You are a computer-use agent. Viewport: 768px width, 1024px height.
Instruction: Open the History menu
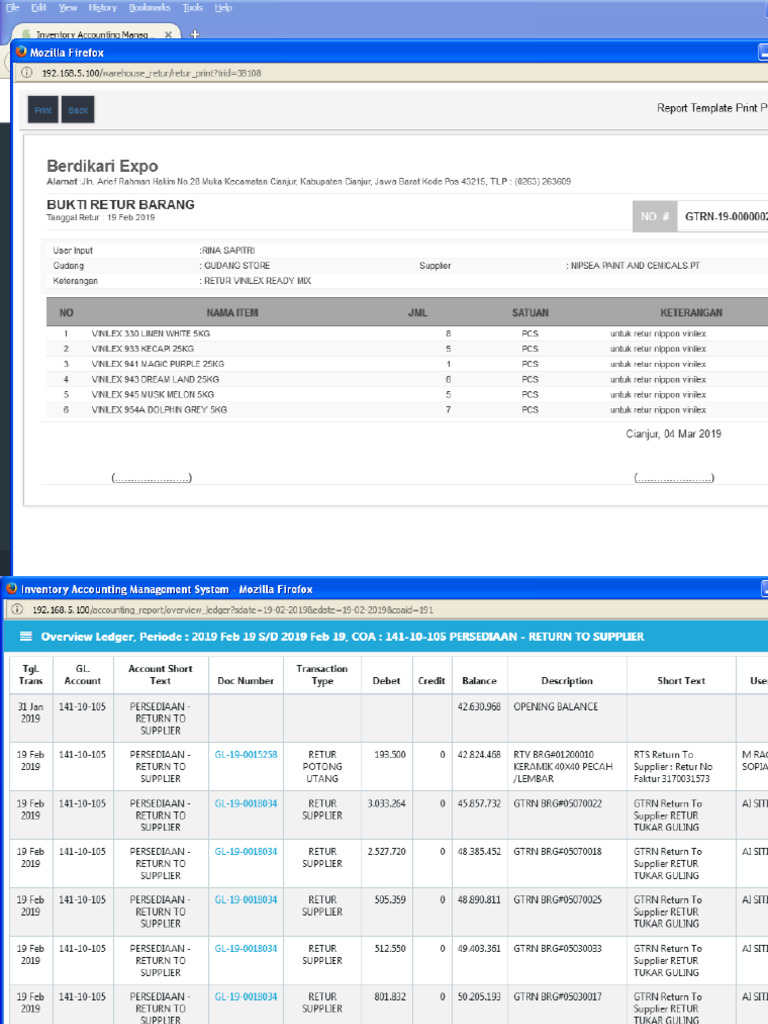point(103,8)
